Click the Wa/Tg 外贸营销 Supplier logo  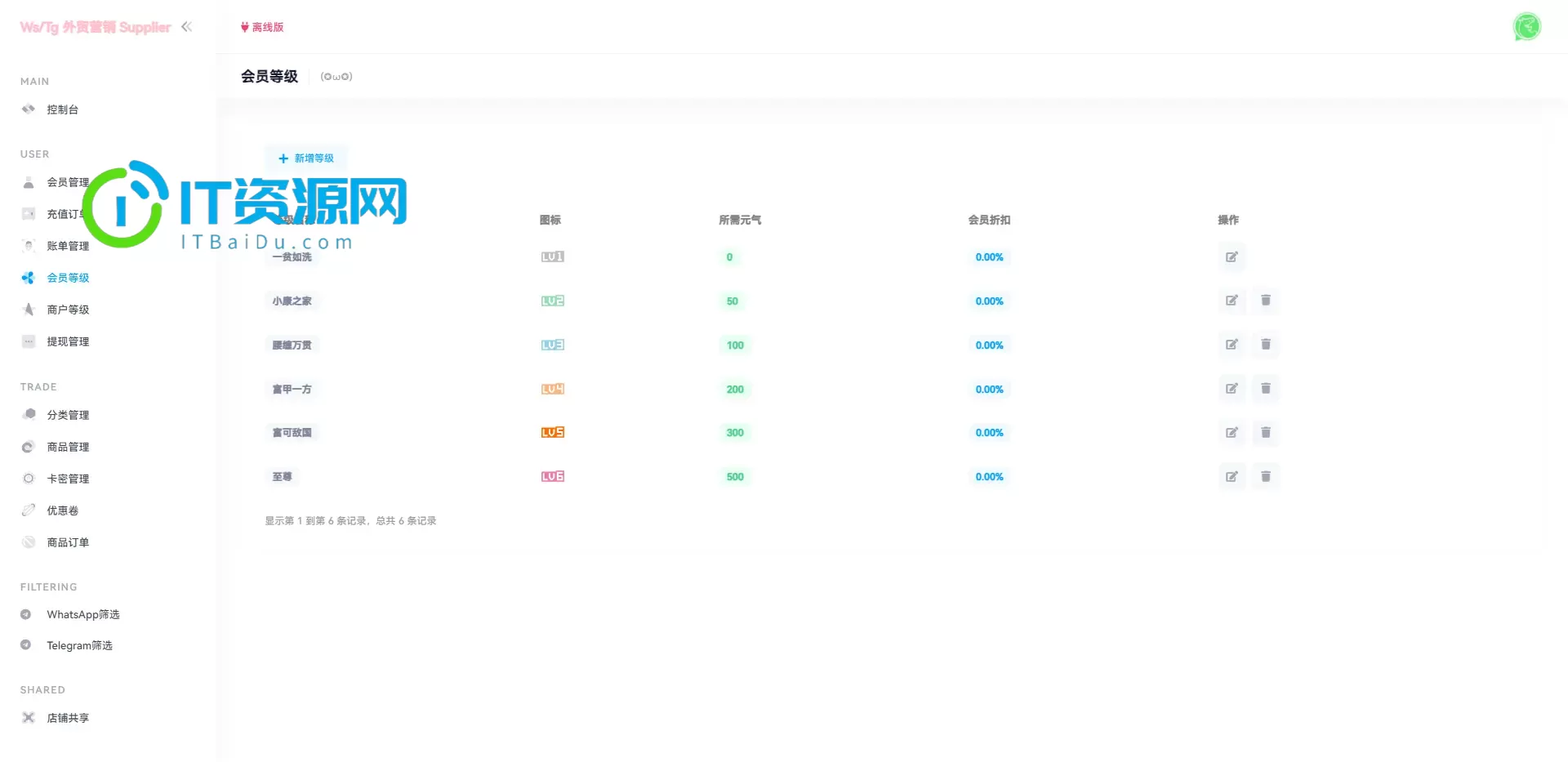[96, 27]
